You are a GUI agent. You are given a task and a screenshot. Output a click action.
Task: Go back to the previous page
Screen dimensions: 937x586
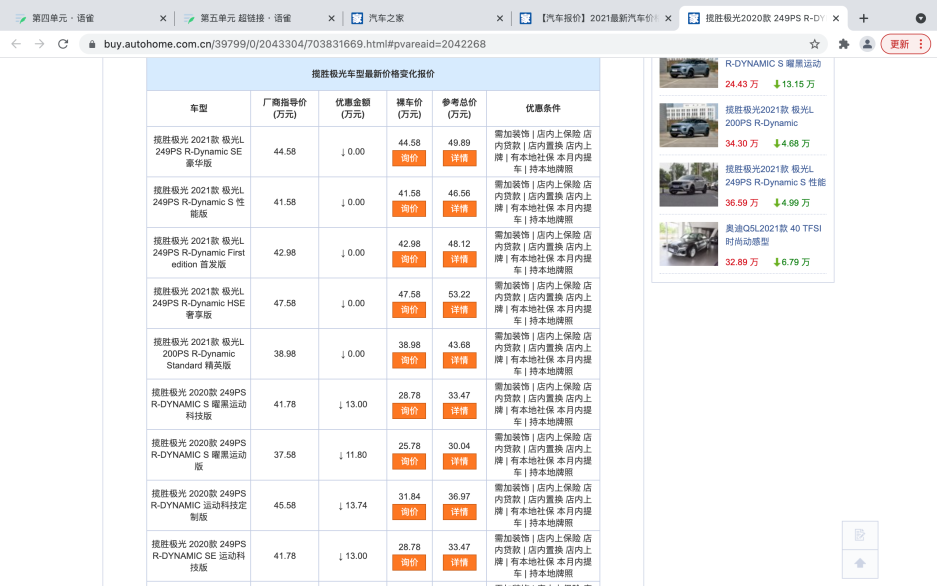click(16, 44)
